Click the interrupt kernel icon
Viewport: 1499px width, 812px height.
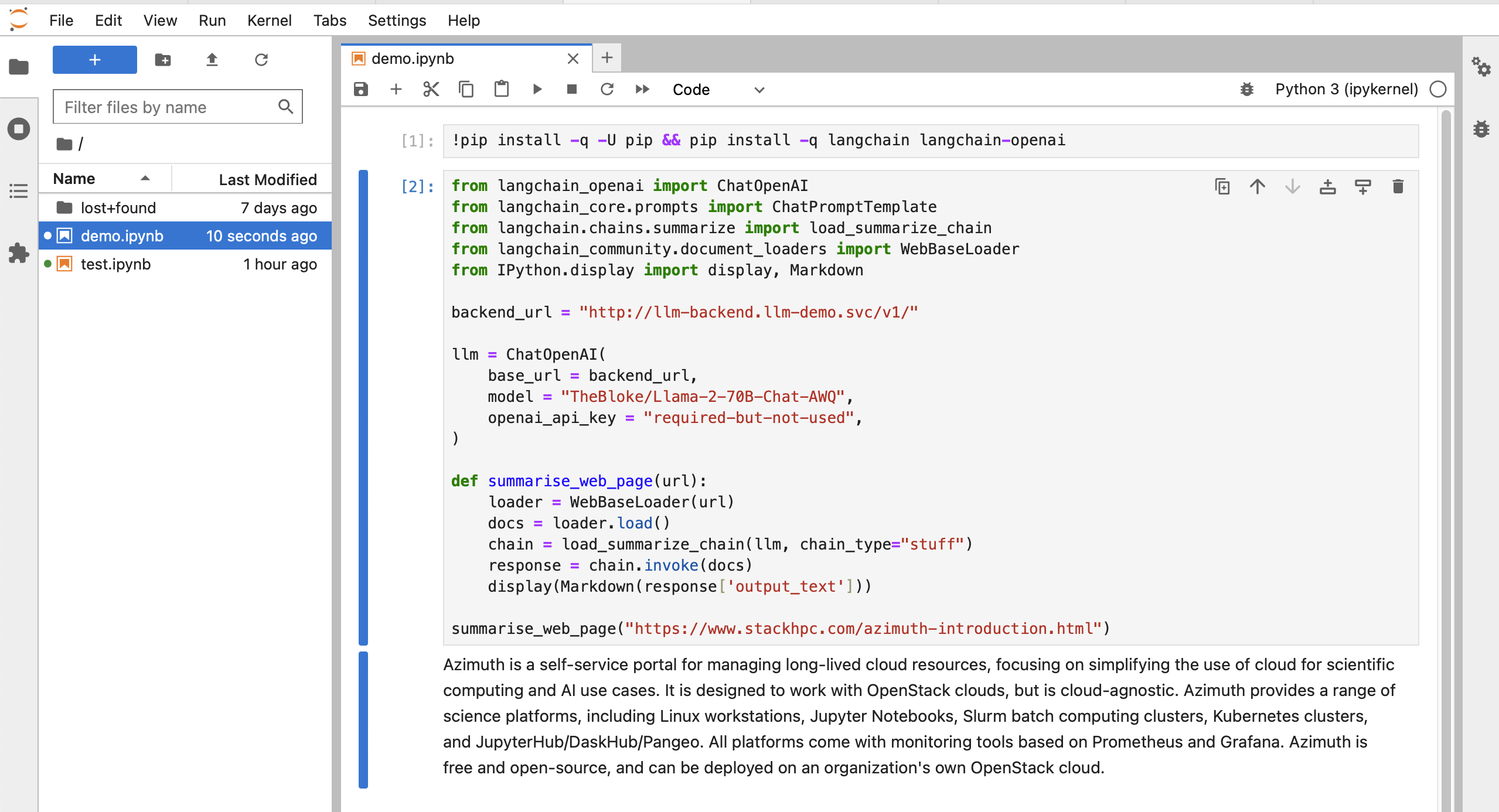571,89
